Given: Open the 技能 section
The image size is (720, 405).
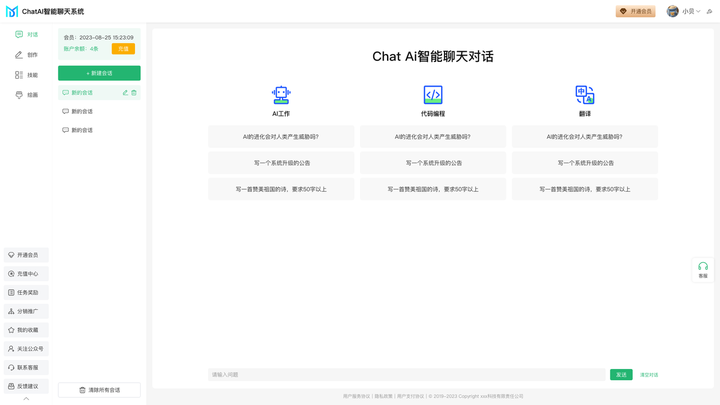Looking at the screenshot, I should (x=26, y=75).
